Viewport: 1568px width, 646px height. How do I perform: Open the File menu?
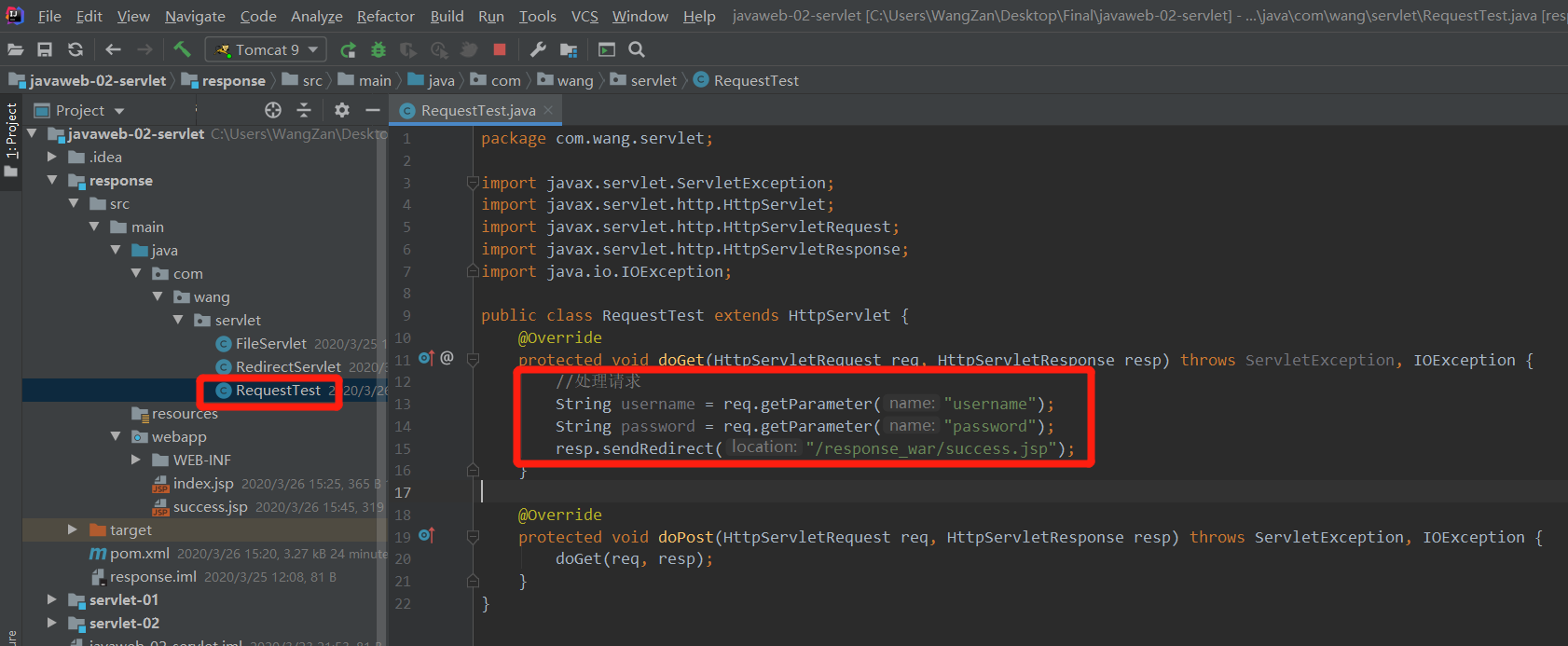49,16
